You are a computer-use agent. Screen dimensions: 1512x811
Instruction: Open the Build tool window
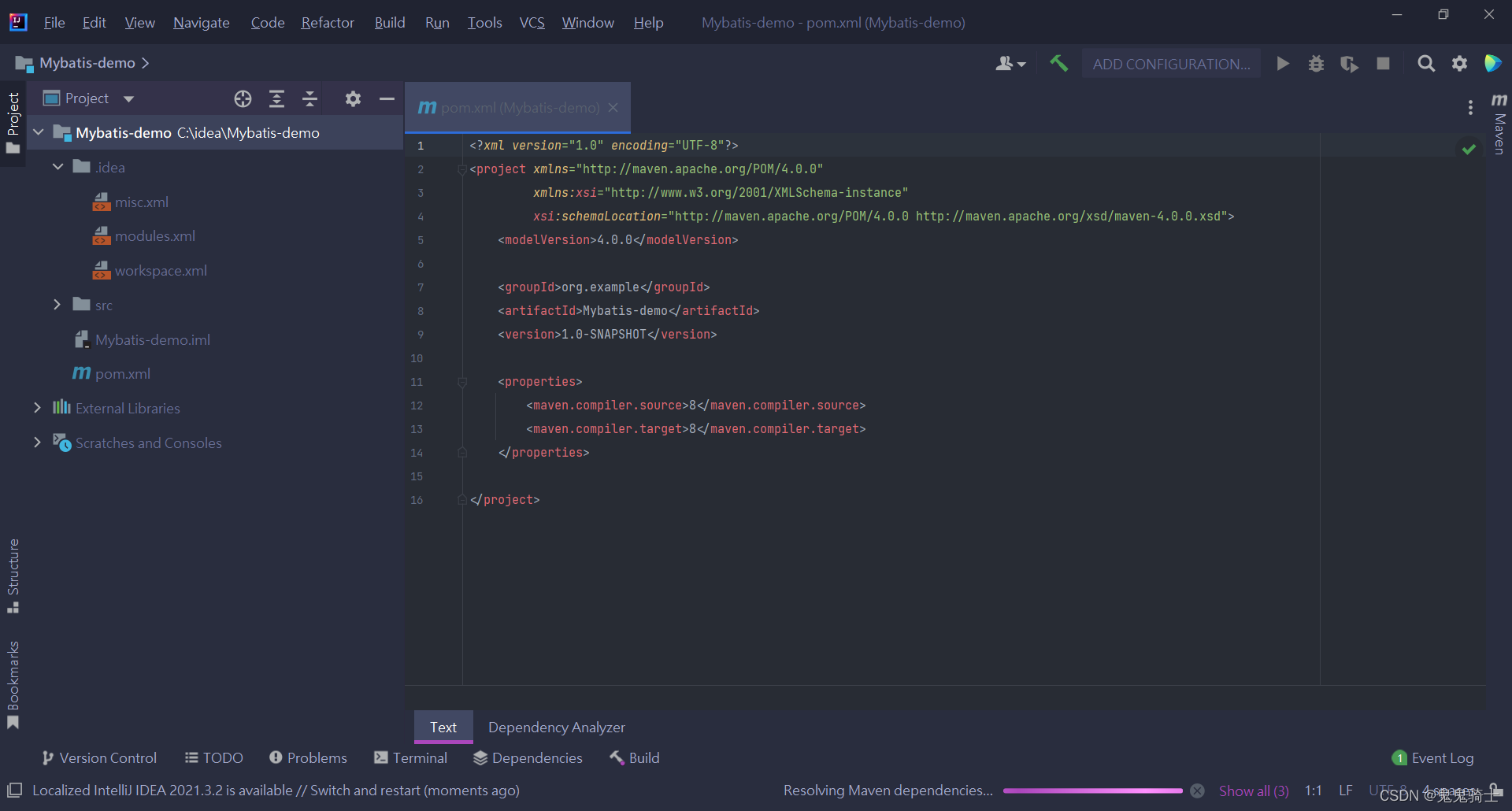click(x=635, y=757)
